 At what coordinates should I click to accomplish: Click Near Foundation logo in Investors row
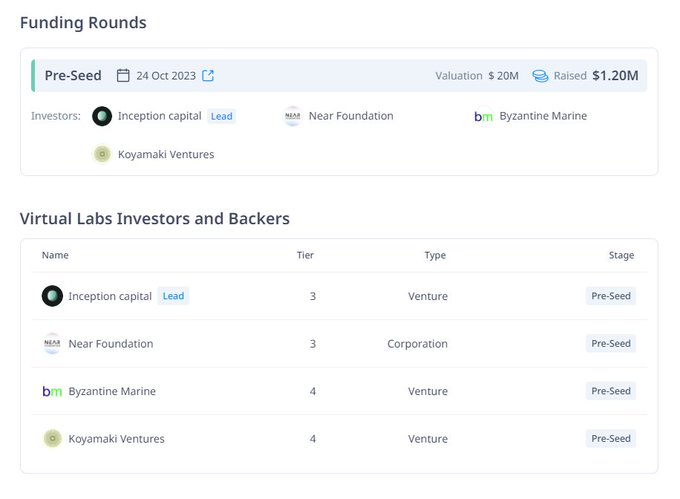point(293,116)
